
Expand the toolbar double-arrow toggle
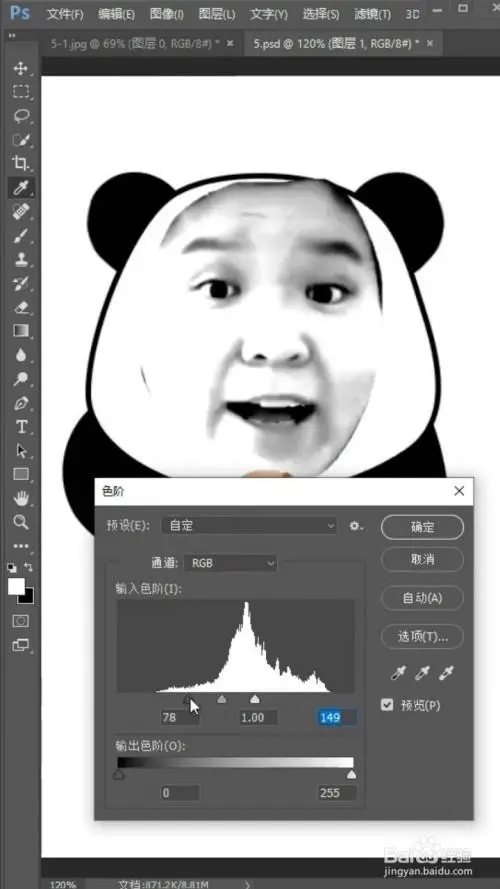point(12,35)
